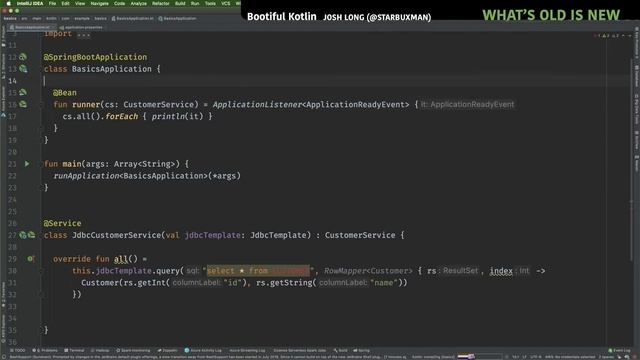Click the LF line separator widget

tap(524, 357)
